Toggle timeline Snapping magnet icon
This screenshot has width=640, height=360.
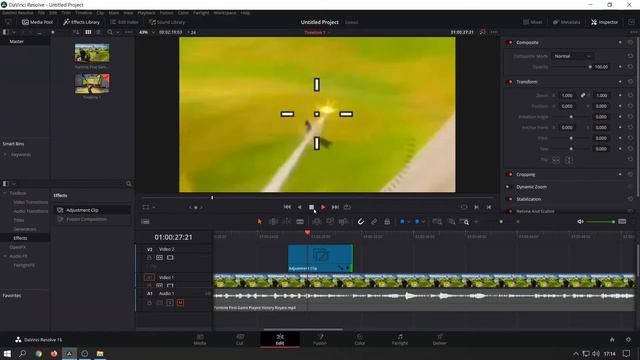(361, 222)
